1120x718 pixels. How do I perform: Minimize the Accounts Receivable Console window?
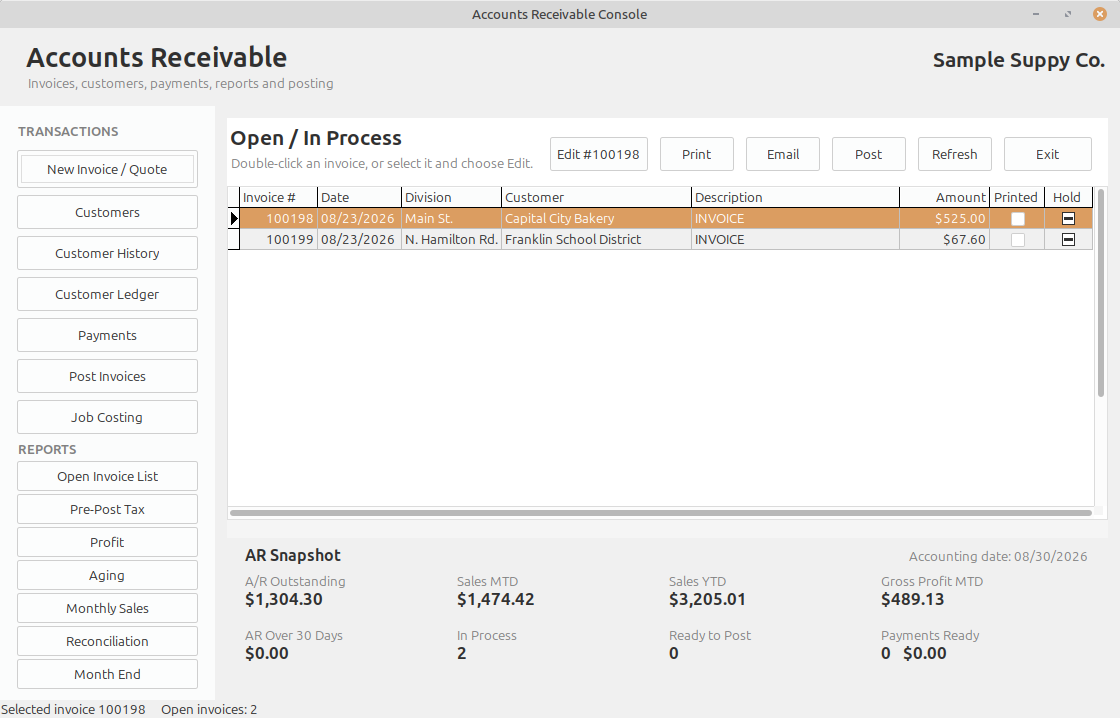(1036, 14)
